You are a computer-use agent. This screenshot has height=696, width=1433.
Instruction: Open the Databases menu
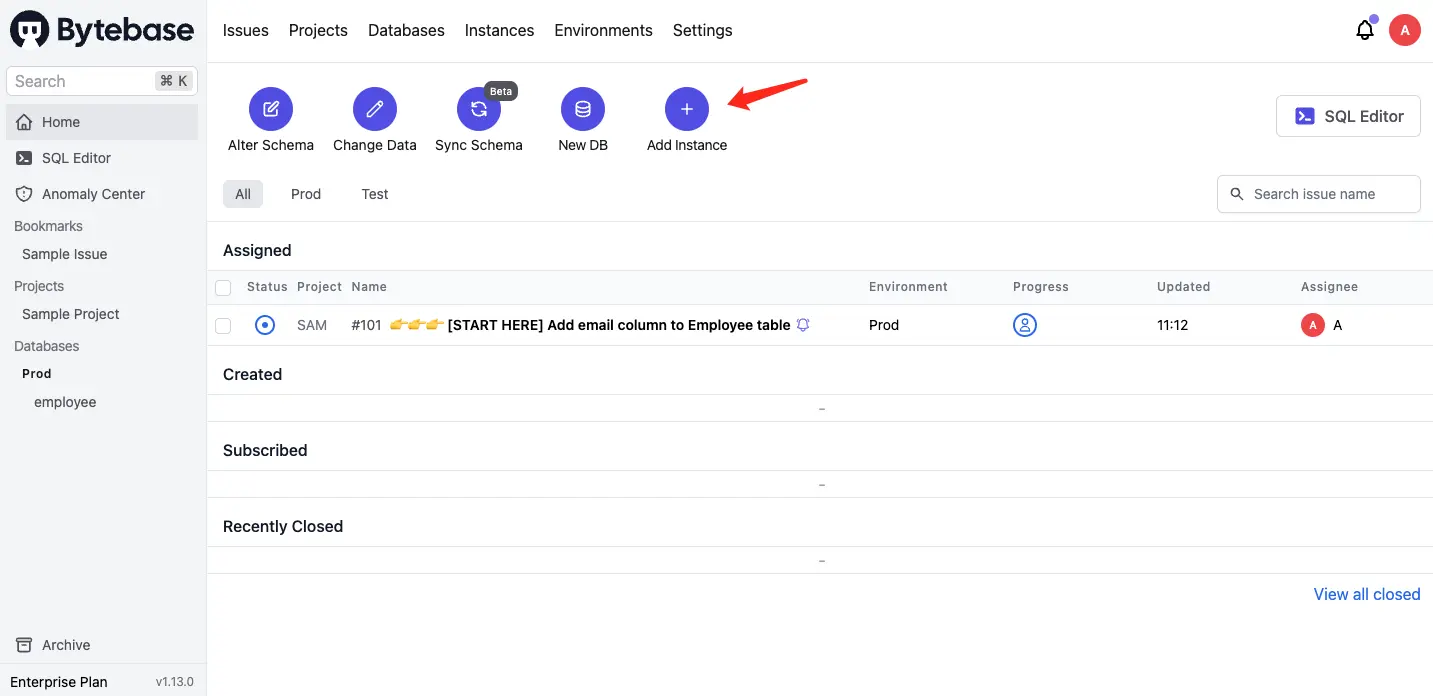pyautogui.click(x=406, y=30)
